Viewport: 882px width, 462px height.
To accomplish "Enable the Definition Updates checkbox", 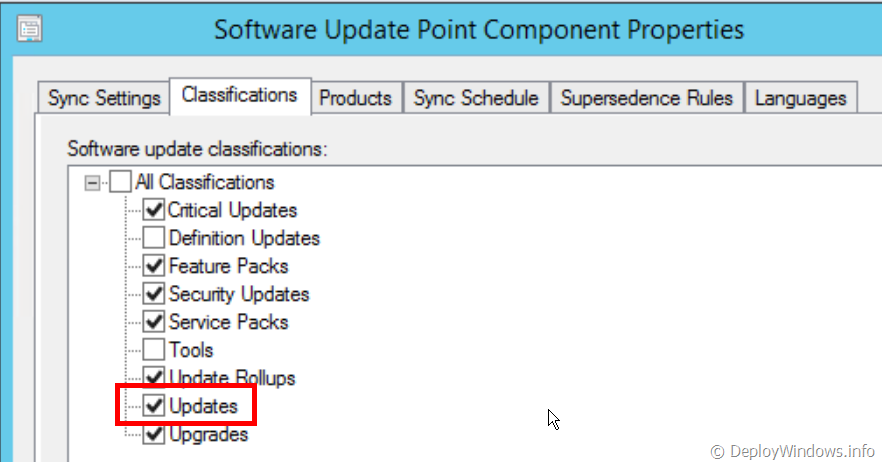I will 154,239.
